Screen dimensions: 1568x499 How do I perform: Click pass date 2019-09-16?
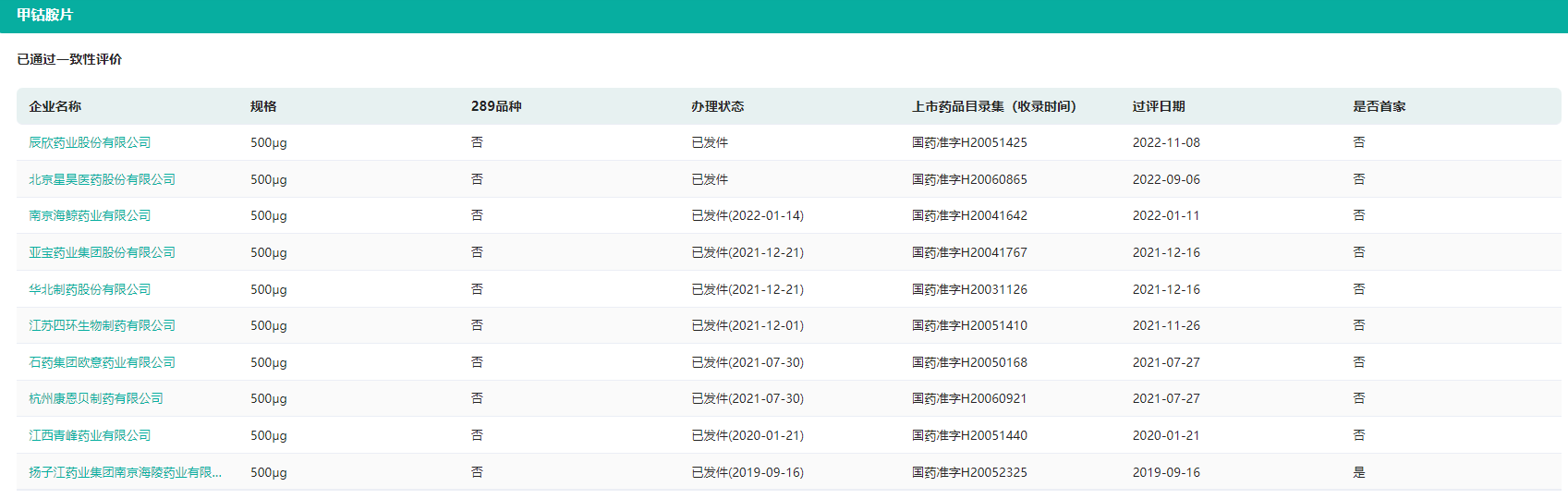coord(1166,472)
